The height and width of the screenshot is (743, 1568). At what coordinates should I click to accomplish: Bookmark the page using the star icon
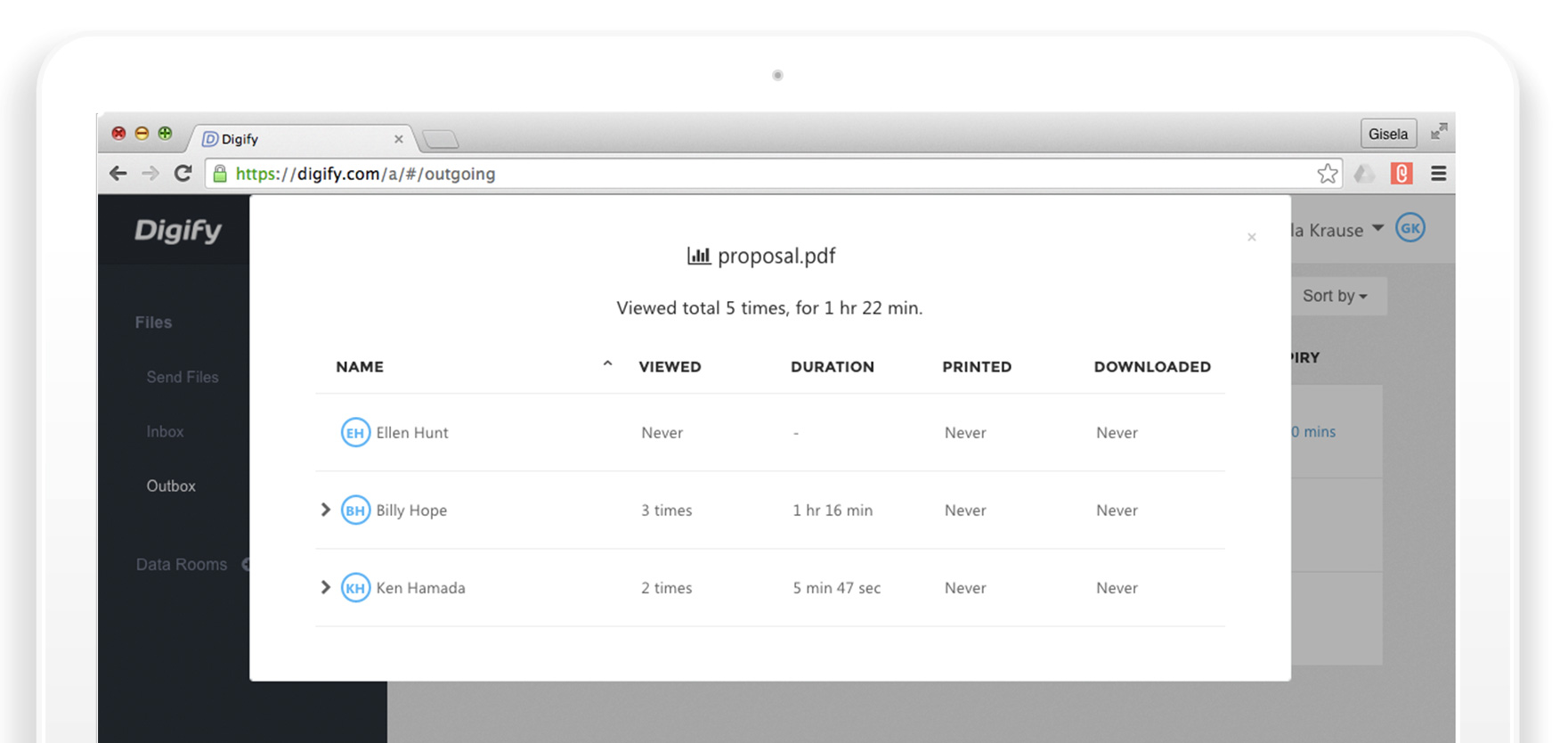point(1327,174)
